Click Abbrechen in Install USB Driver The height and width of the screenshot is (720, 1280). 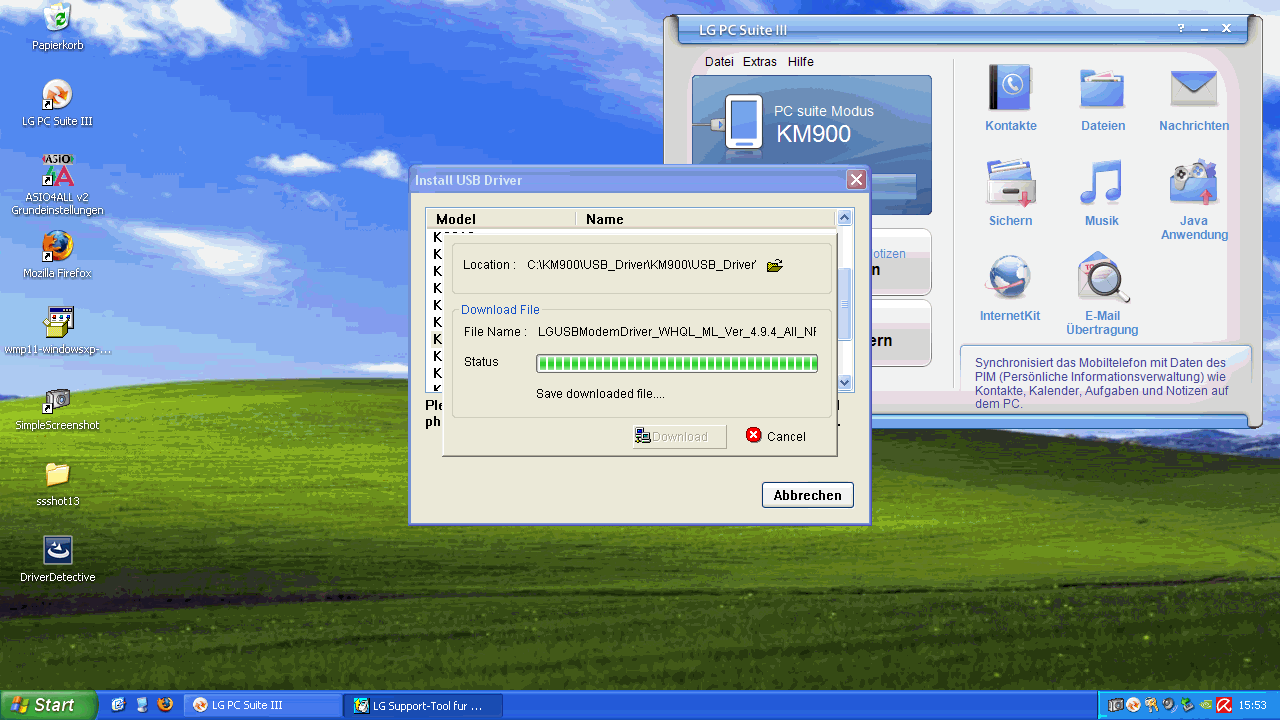coord(807,495)
